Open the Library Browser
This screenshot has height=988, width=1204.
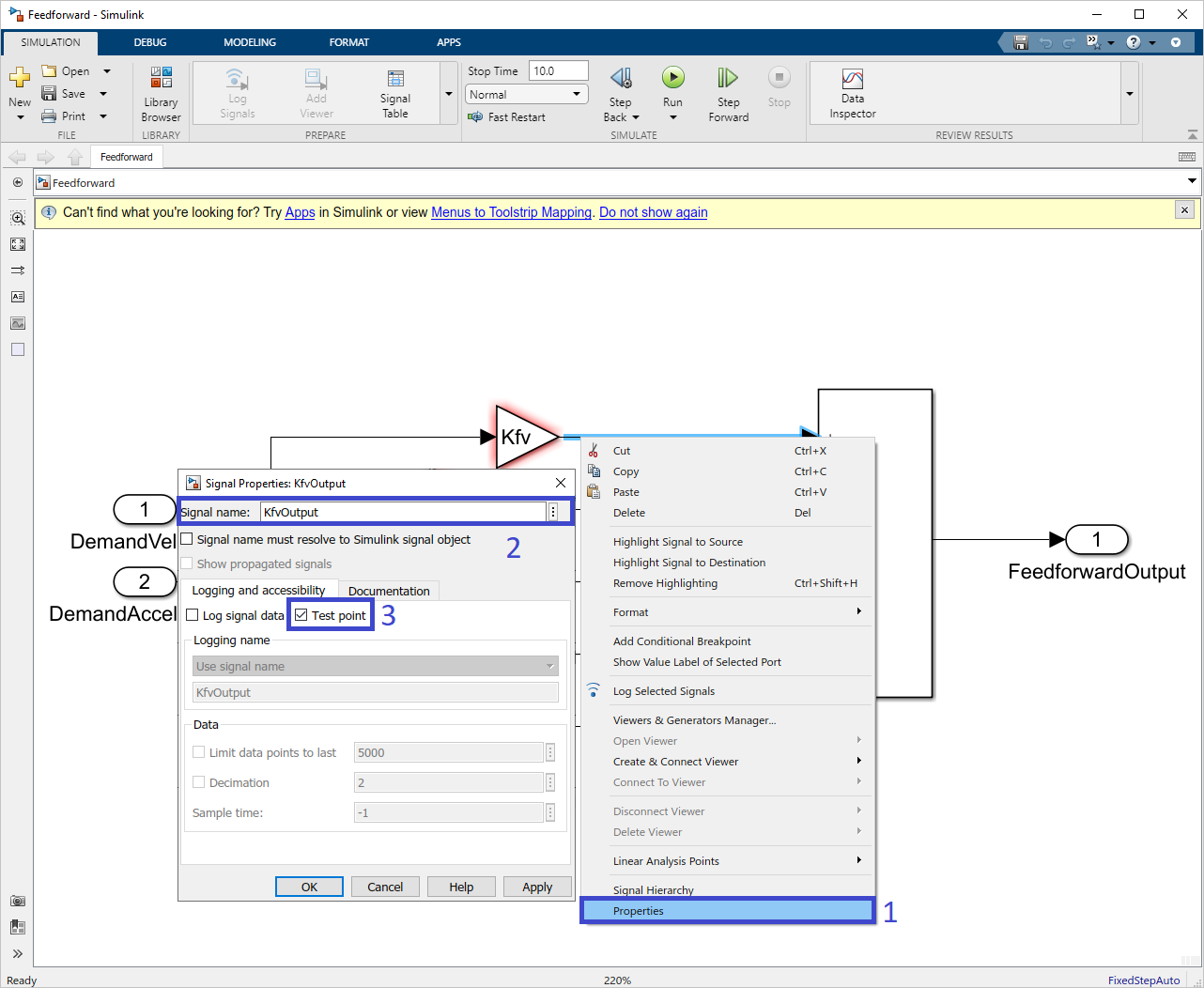[x=161, y=89]
